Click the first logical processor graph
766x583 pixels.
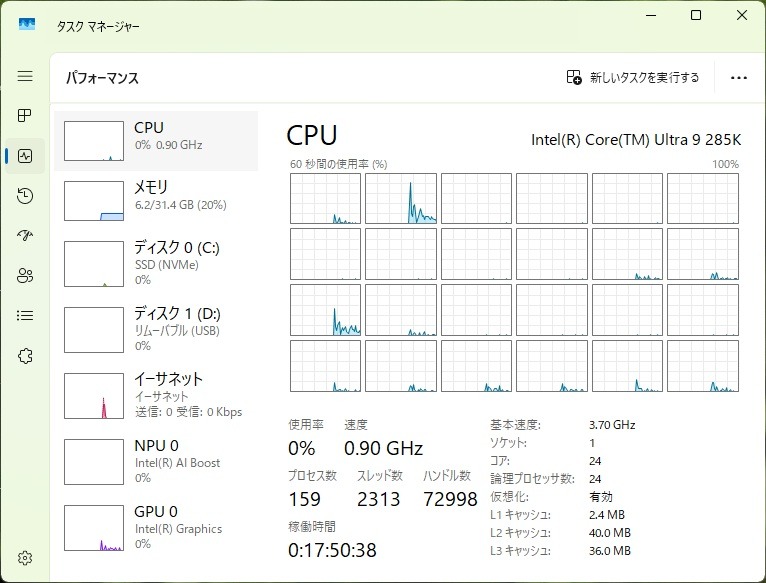pyautogui.click(x=325, y=198)
